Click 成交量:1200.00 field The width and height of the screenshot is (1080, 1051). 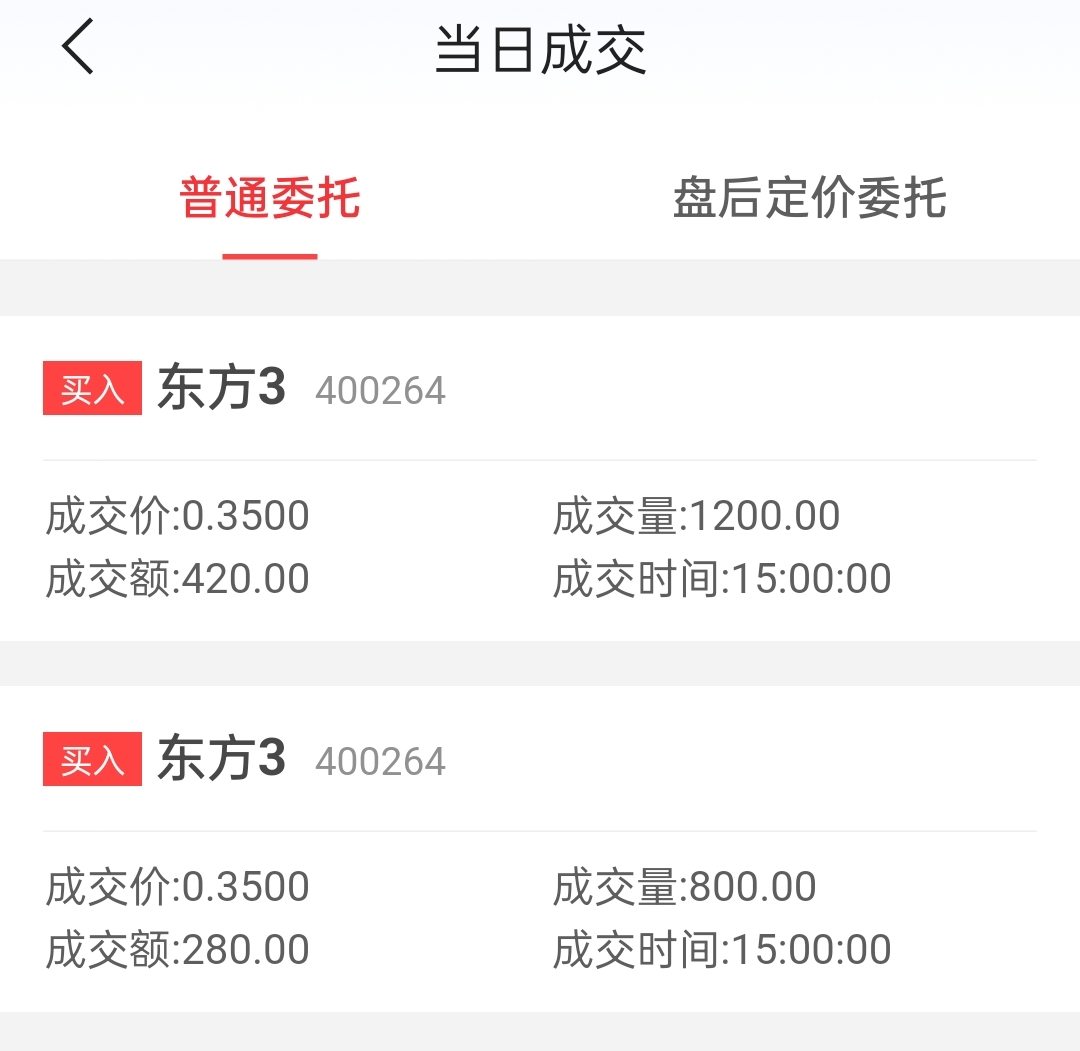pyautogui.click(x=696, y=515)
